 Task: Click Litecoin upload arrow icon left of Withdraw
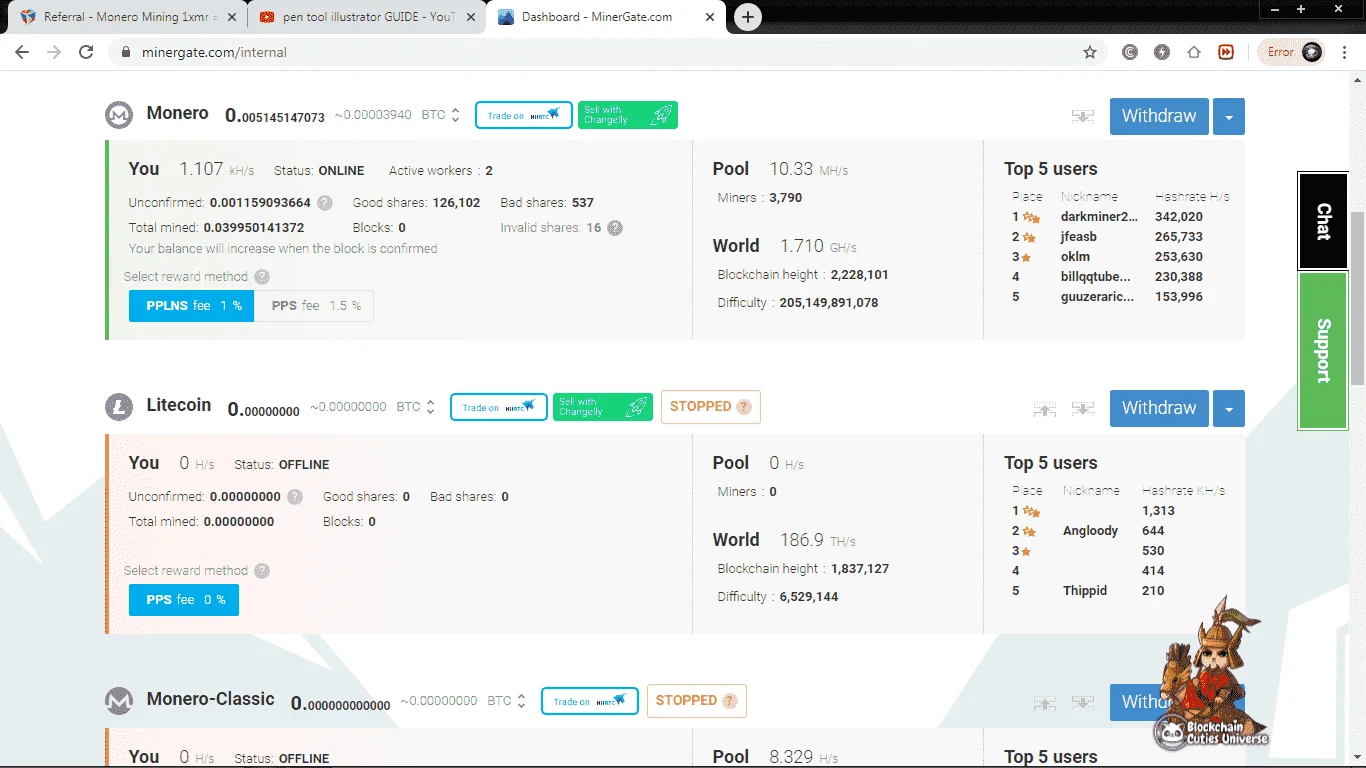tap(1045, 408)
